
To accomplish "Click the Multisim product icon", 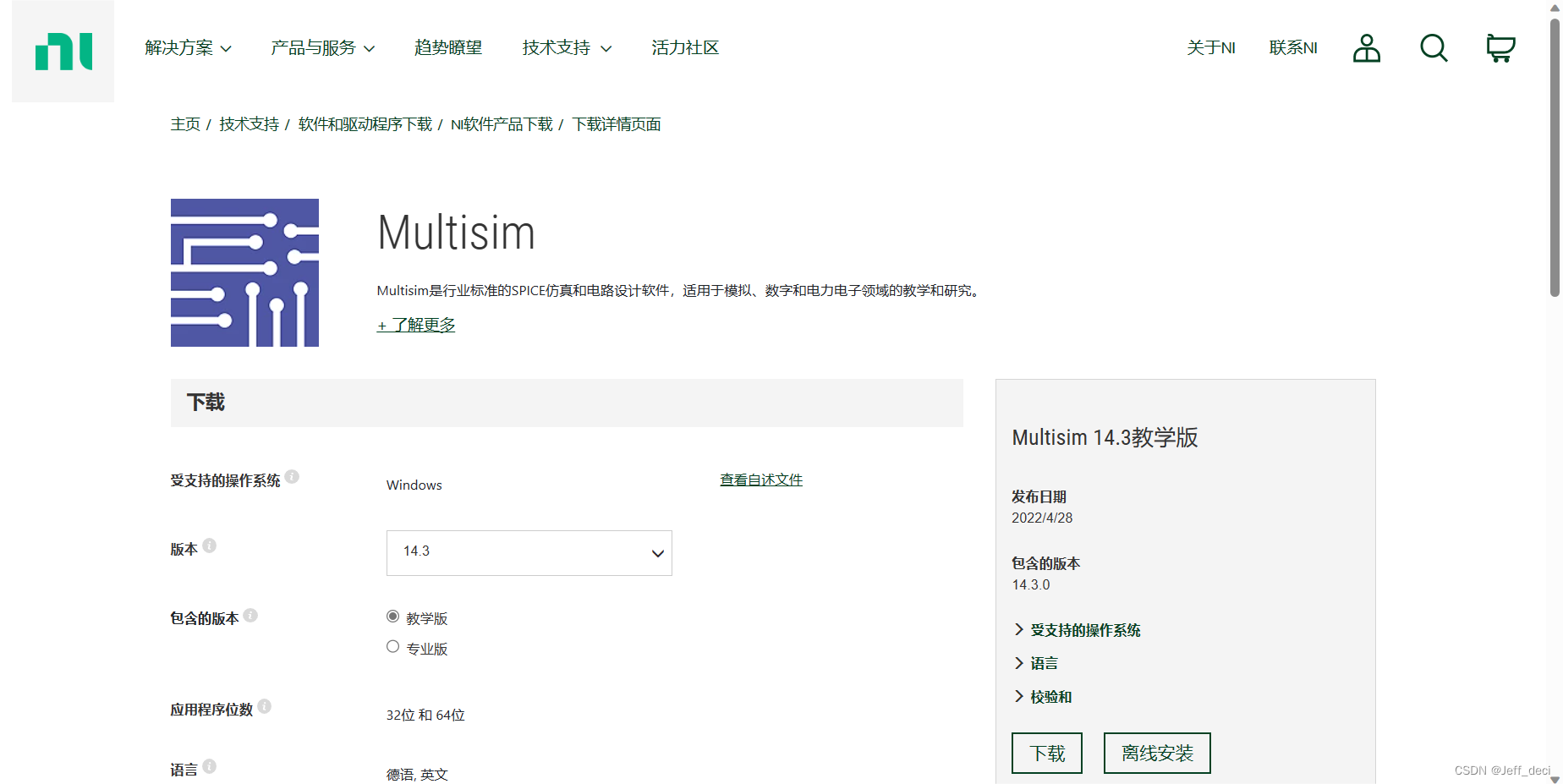I will [244, 272].
